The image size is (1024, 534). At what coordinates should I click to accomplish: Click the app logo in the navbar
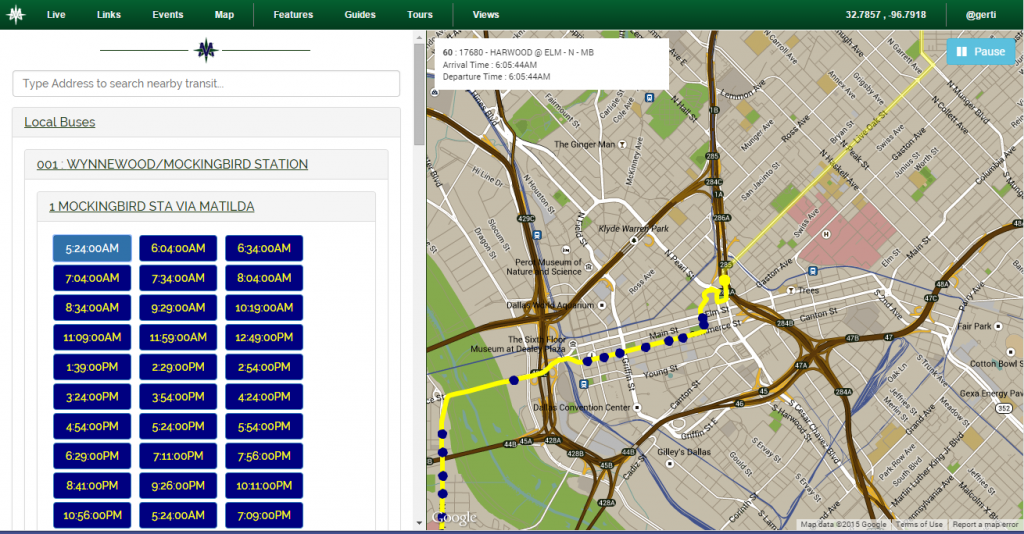click(x=16, y=15)
